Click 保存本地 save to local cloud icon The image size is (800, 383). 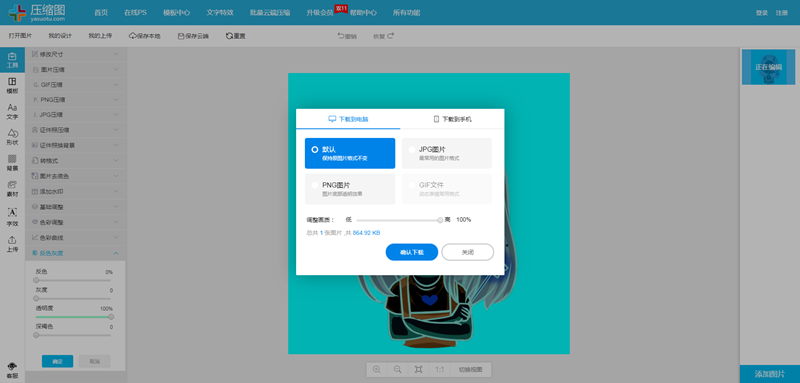click(133, 36)
